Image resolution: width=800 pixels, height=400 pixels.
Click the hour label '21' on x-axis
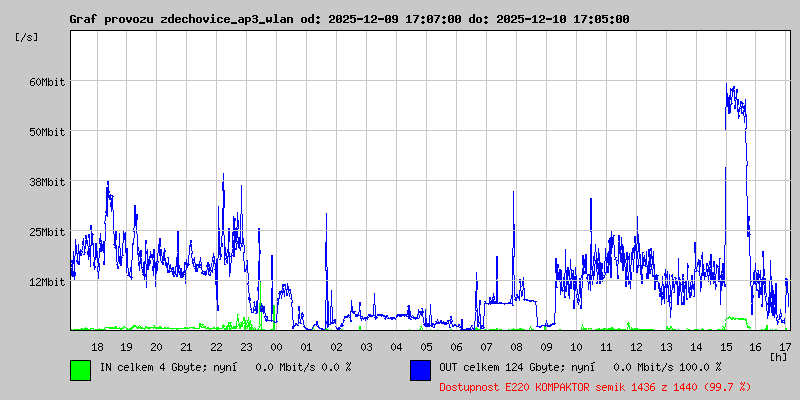click(187, 347)
